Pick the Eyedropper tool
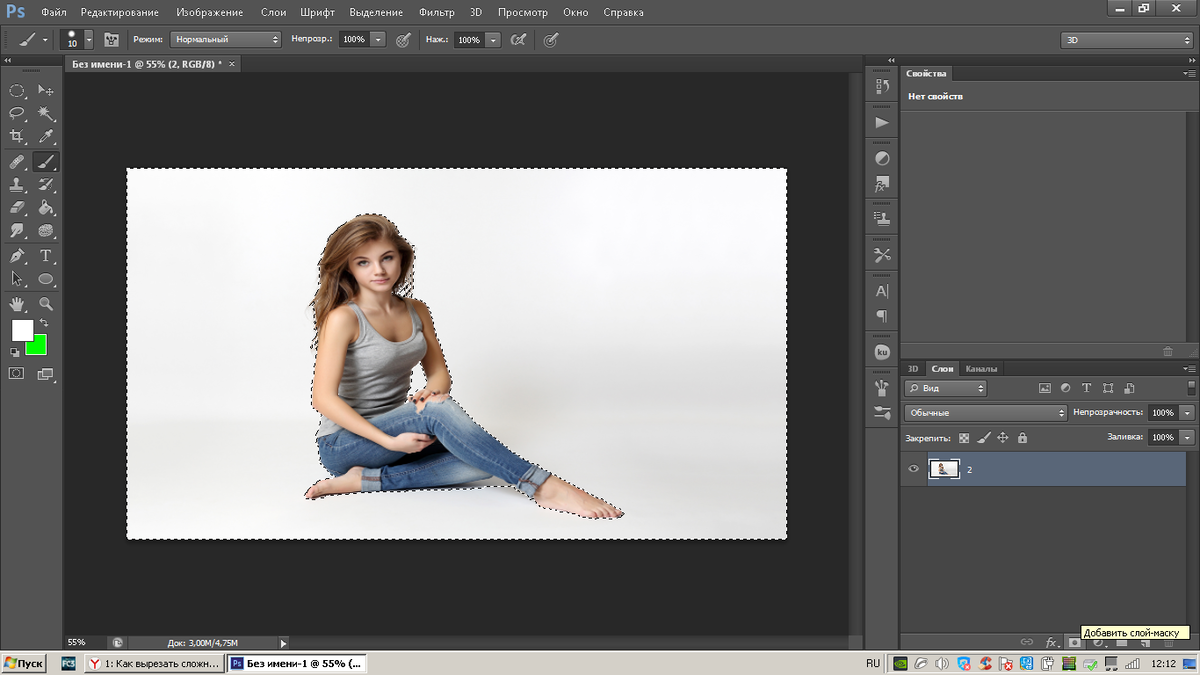1200x675 pixels. 46,137
